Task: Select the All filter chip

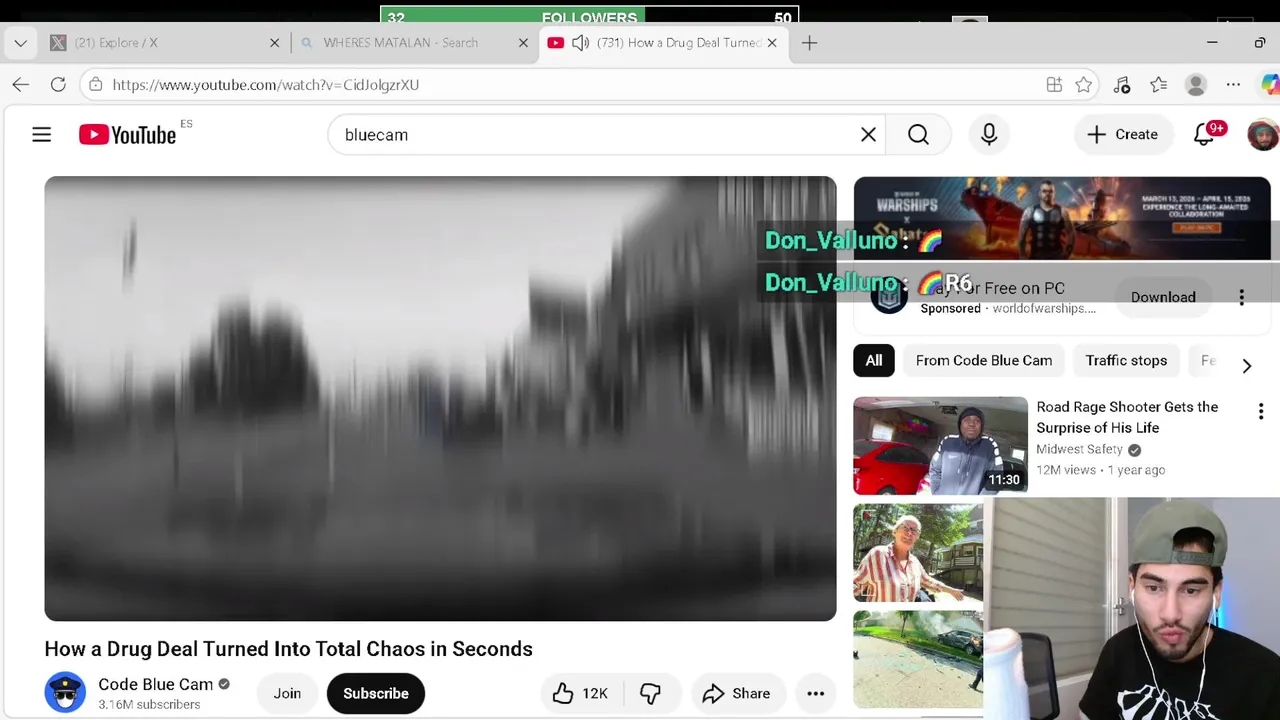Action: click(874, 361)
